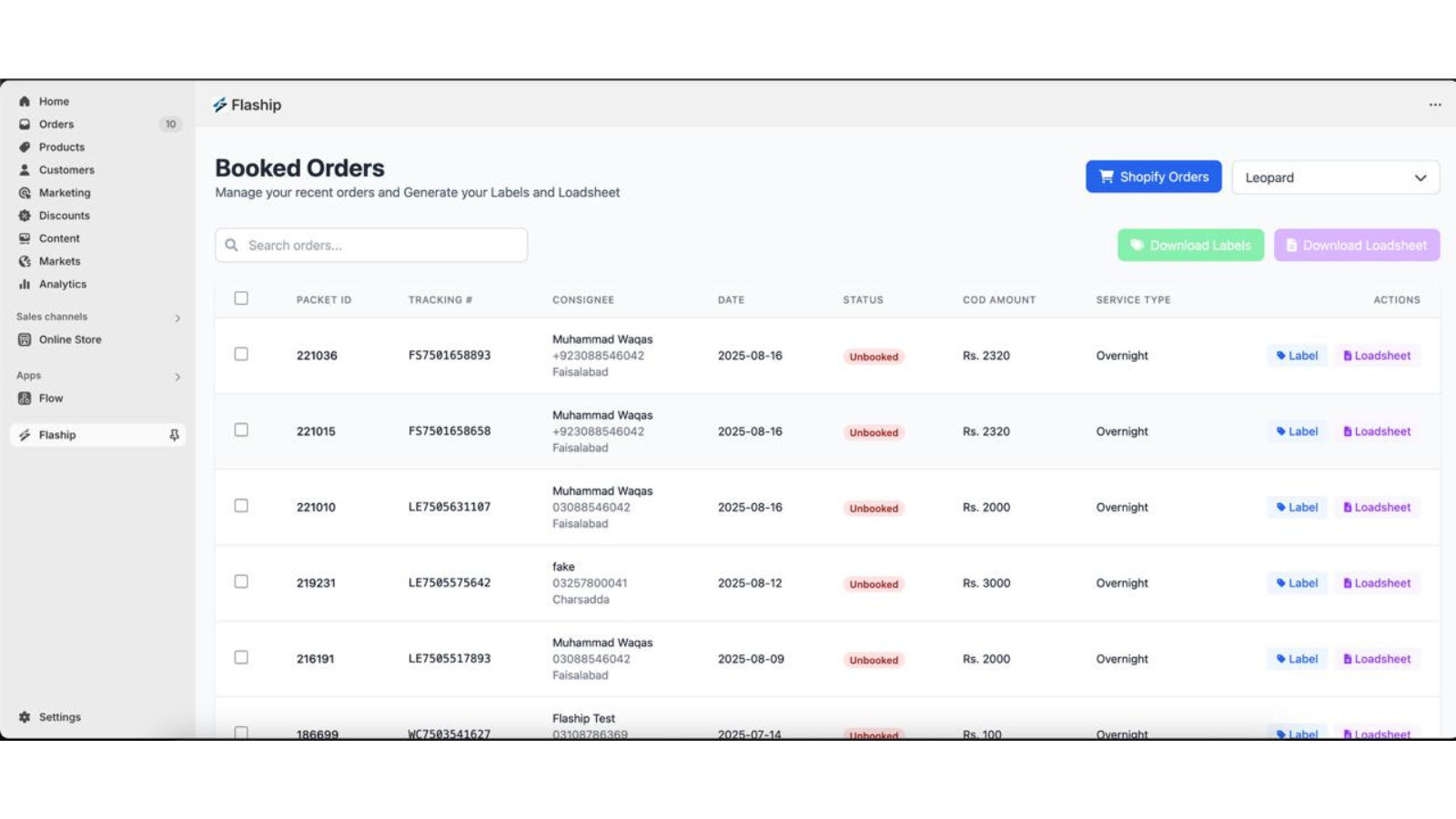
Task: Open Products in the sidebar
Action: click(62, 147)
